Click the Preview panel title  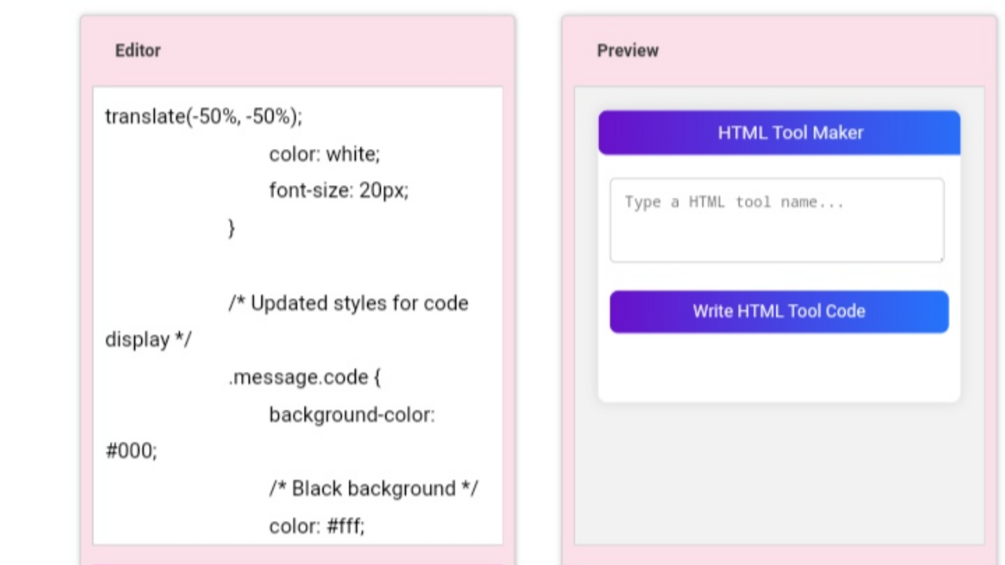point(628,50)
